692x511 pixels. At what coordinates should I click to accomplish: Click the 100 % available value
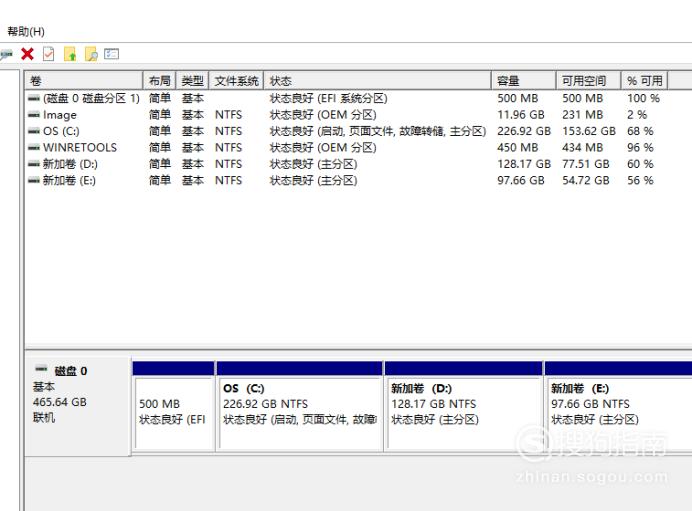point(643,98)
